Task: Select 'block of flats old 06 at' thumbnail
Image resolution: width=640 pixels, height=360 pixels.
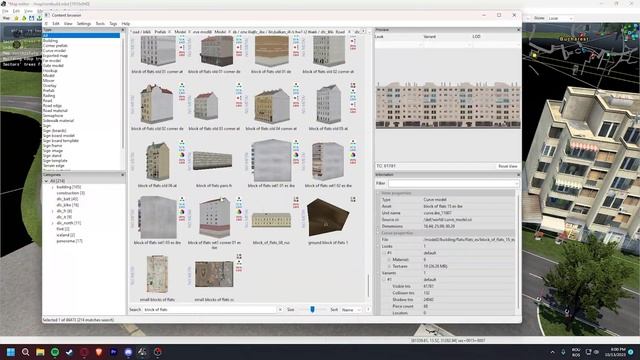Action: pos(158,161)
